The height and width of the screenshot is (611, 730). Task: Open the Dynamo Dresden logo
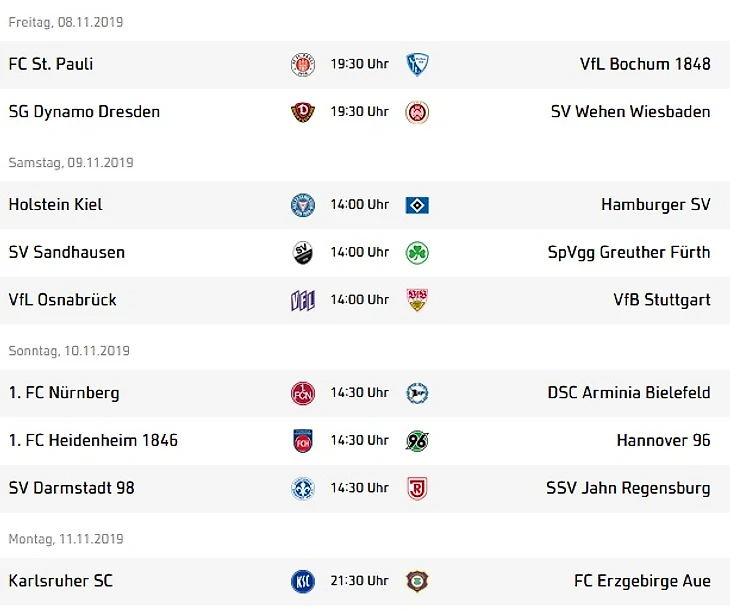[303, 112]
